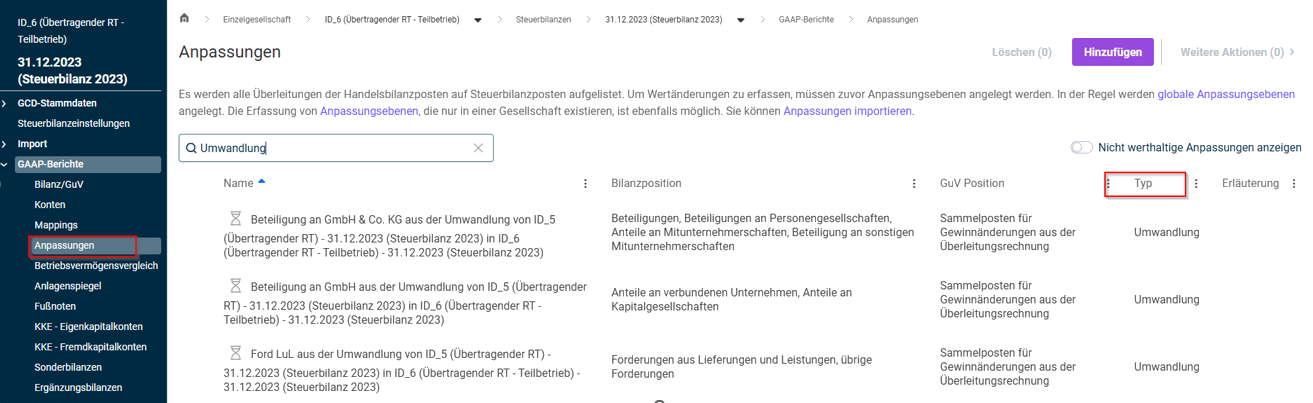
Task: Select Anpassungen in the sidebar
Action: (64, 246)
